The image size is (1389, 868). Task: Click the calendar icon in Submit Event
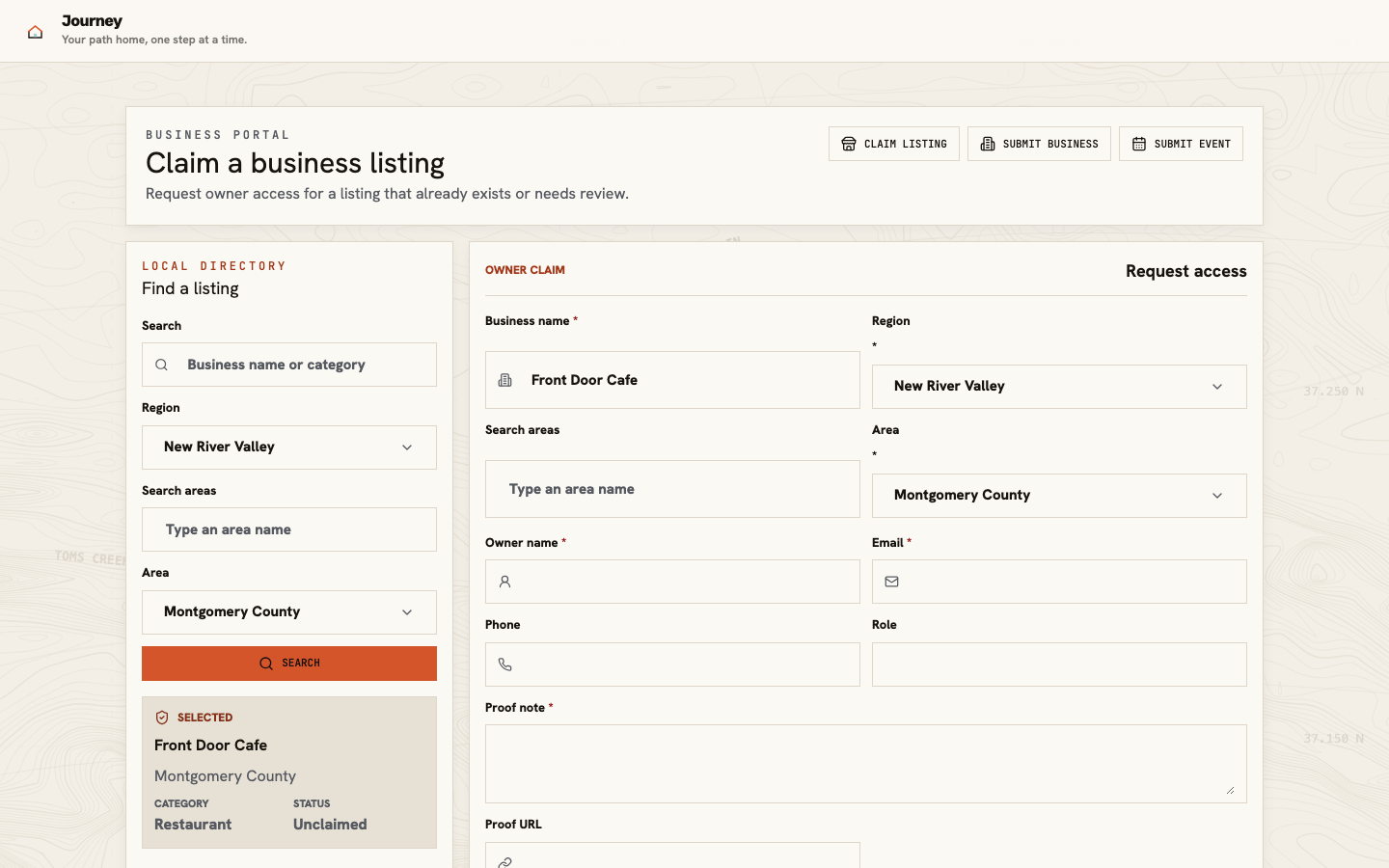pos(1139,144)
